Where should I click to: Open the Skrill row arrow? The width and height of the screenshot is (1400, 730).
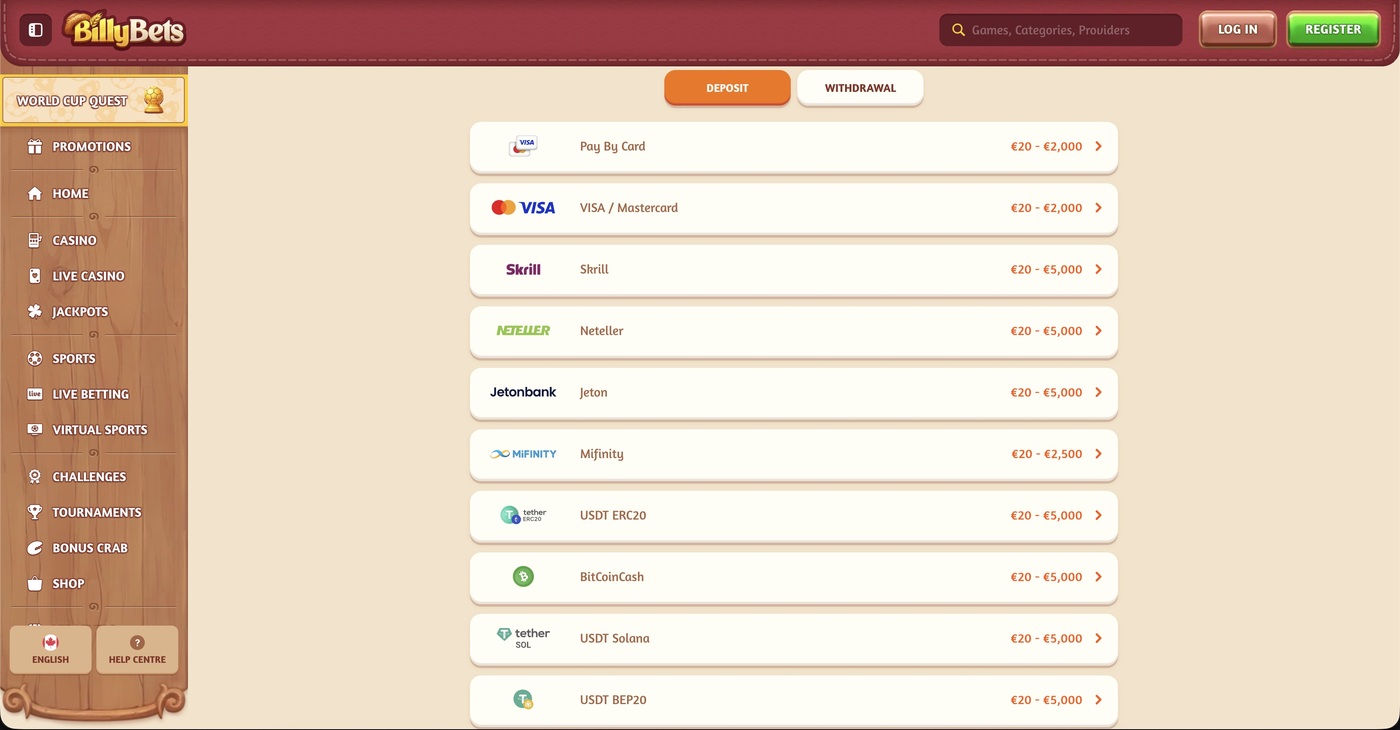click(x=1098, y=269)
